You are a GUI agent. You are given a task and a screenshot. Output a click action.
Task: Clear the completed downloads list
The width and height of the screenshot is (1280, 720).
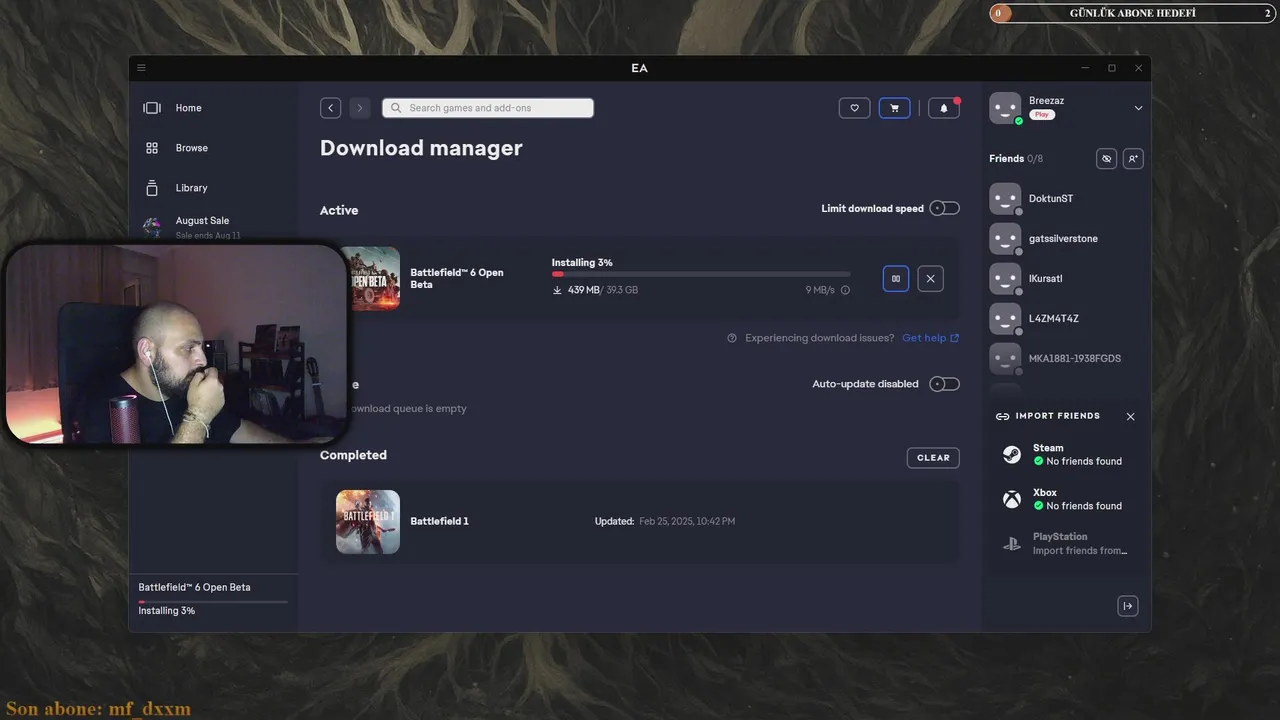(933, 458)
